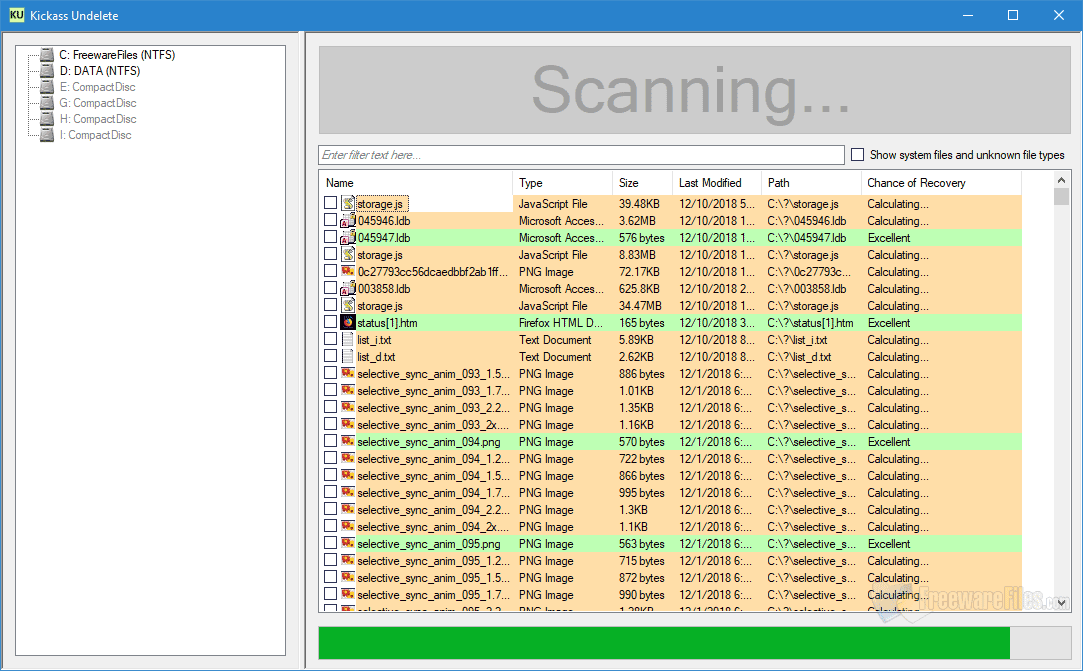The width and height of the screenshot is (1083, 671).
Task: Click the Access icon beside 045946.ldb
Action: pos(348,221)
